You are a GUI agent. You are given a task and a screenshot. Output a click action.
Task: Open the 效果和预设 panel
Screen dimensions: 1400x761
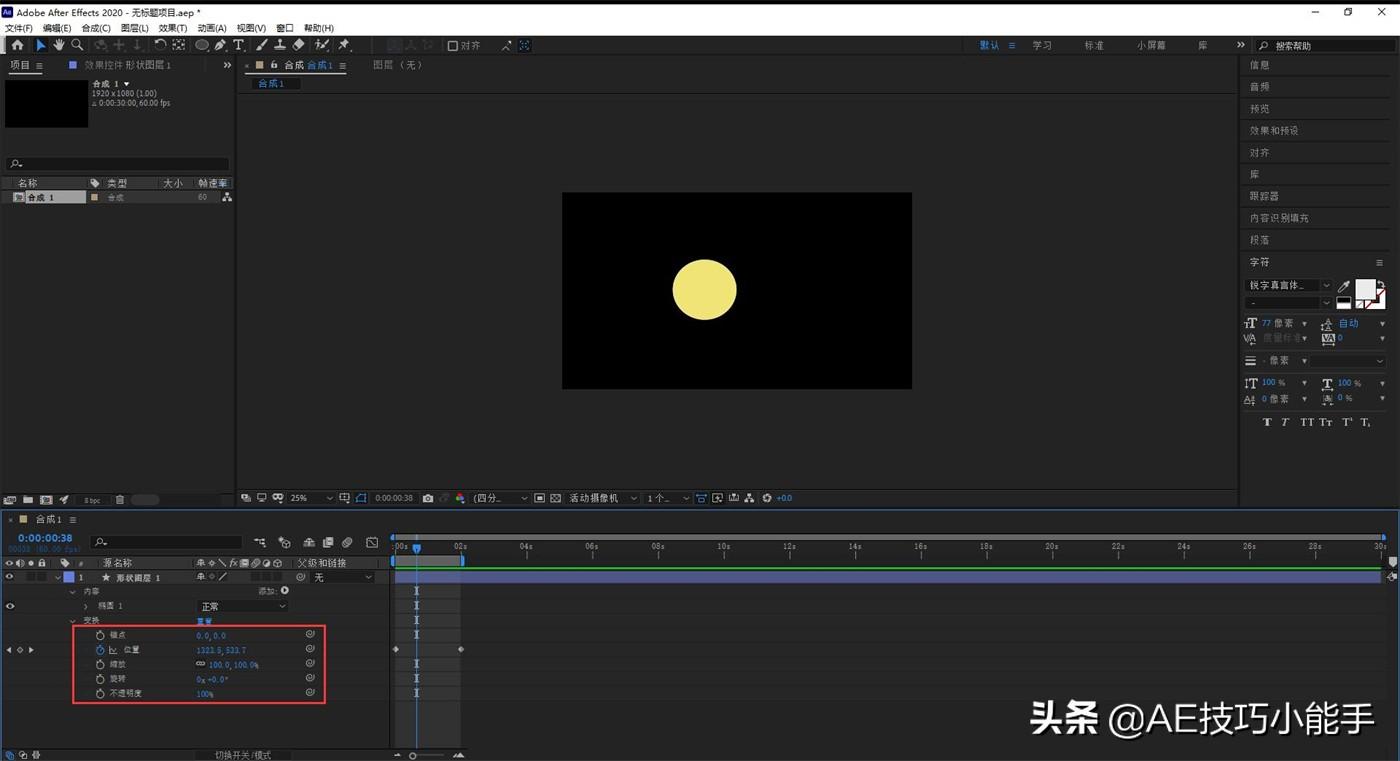(1274, 131)
